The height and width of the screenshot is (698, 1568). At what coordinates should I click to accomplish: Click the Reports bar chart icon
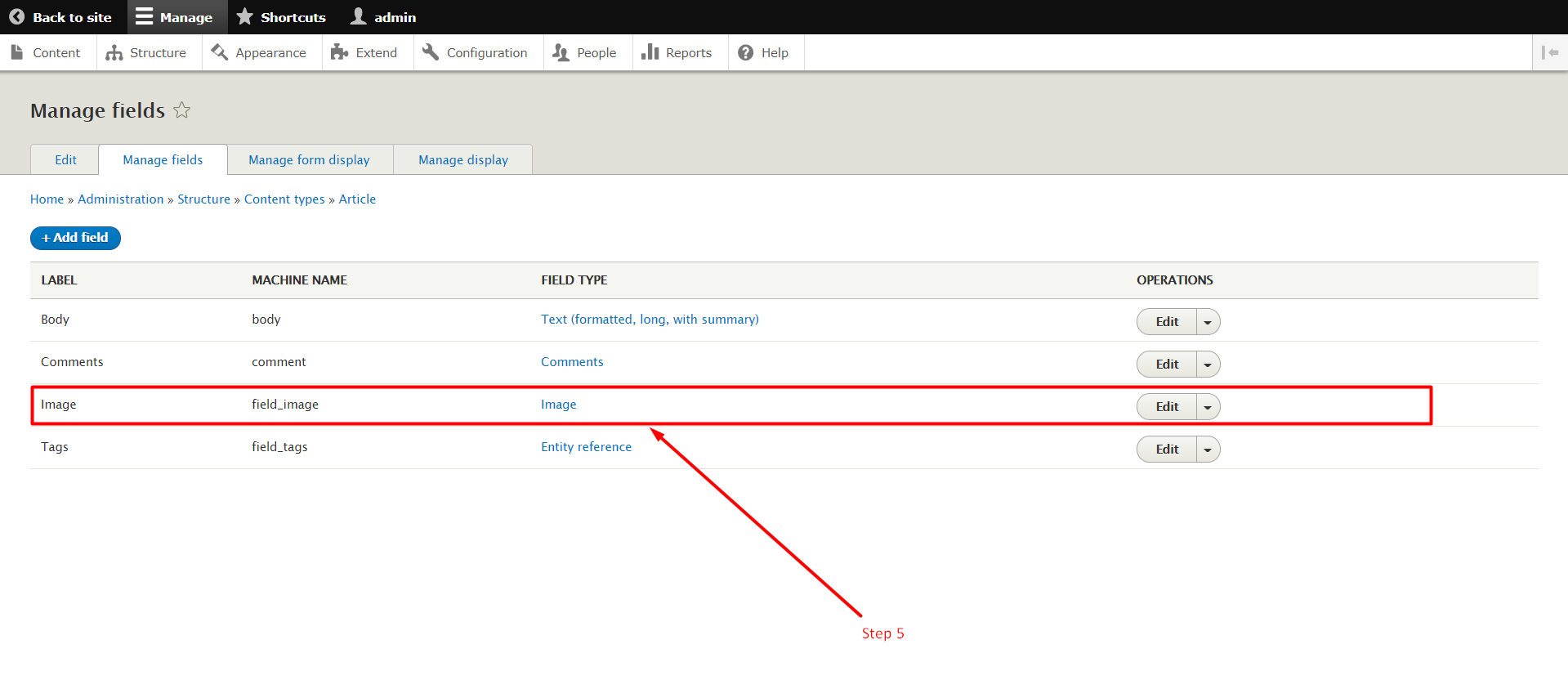click(650, 52)
